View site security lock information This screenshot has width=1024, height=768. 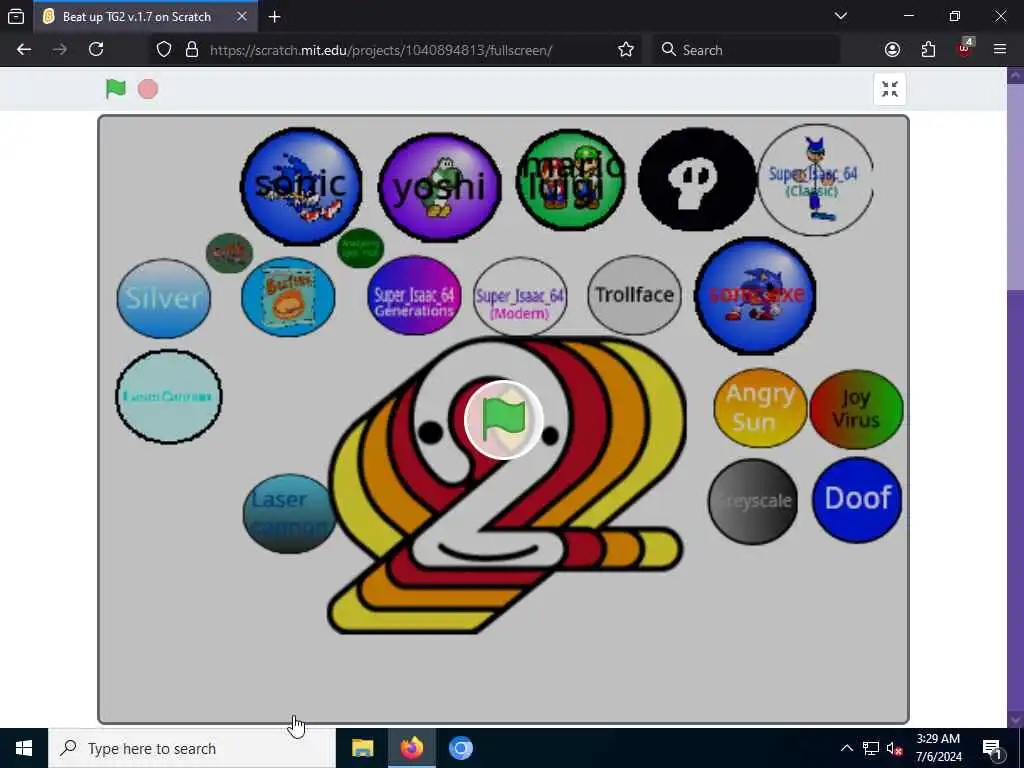(x=191, y=50)
